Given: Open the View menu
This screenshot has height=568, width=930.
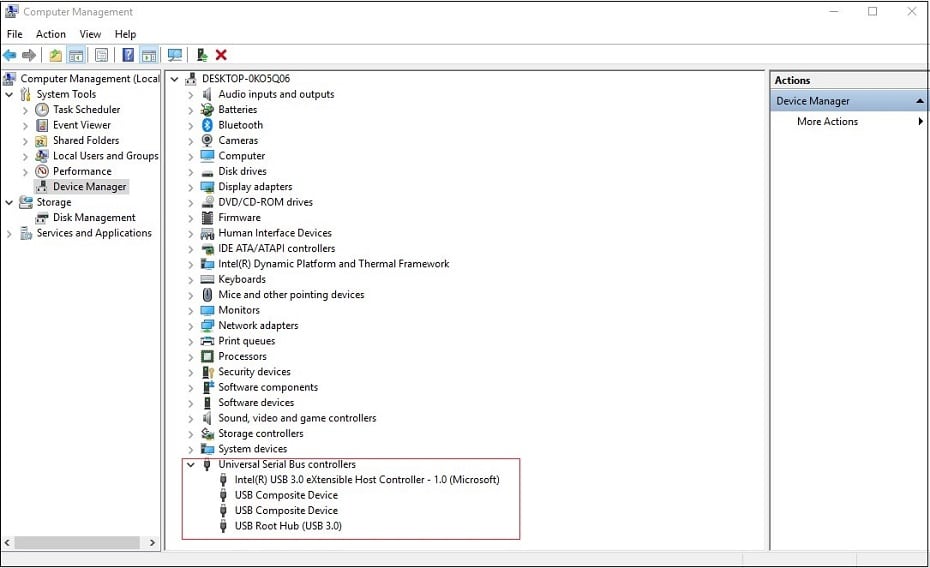Looking at the screenshot, I should [x=90, y=34].
